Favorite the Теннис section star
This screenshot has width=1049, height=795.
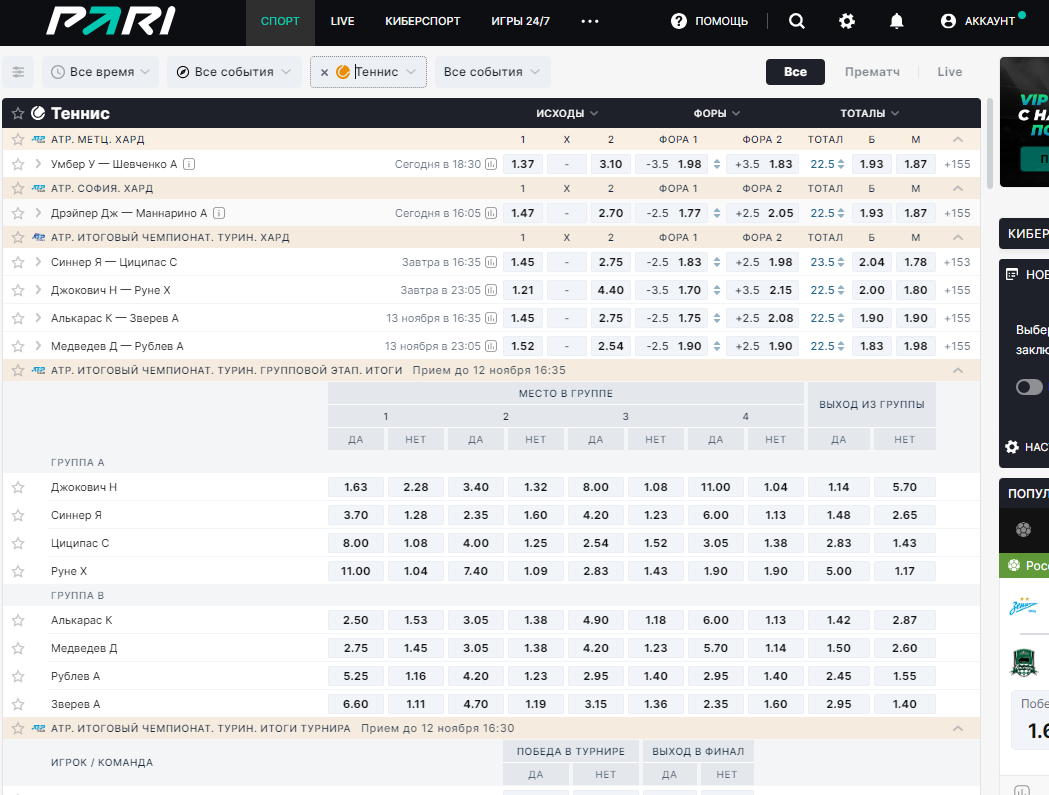point(18,113)
